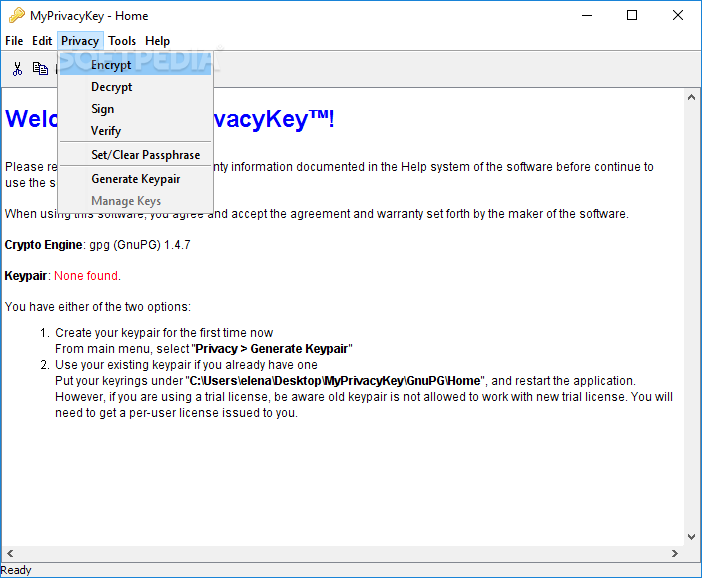Open the Edit menu
This screenshot has width=702, height=578.
[42, 41]
